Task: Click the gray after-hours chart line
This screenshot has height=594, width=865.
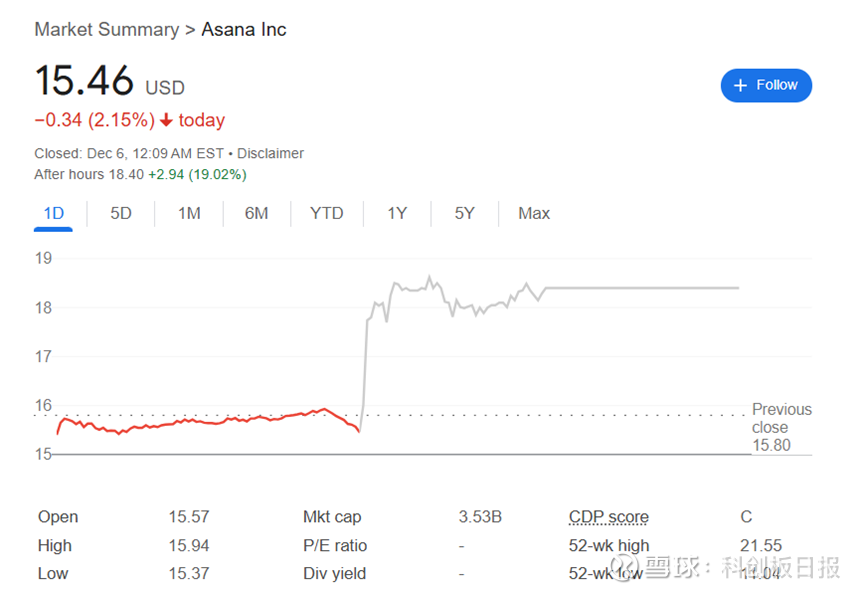Action: 640,288
